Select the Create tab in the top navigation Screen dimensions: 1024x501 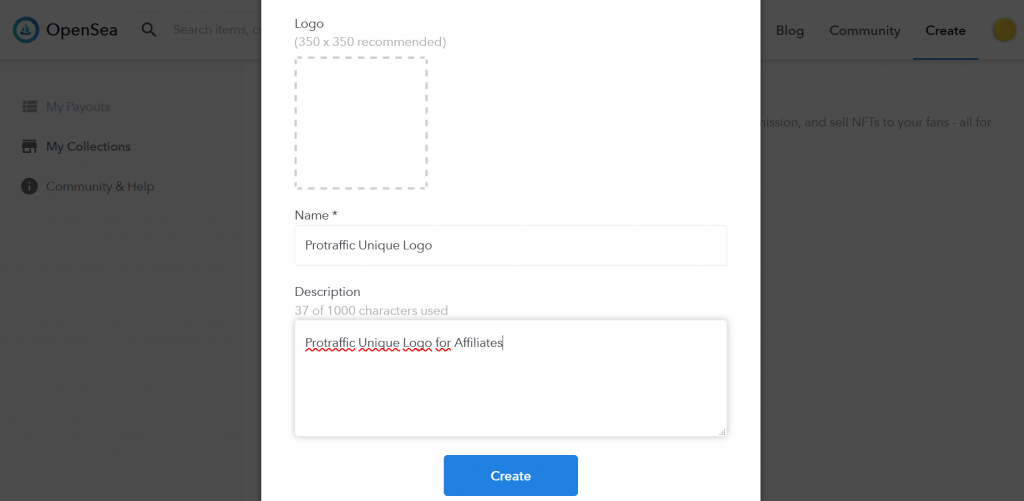coord(945,30)
